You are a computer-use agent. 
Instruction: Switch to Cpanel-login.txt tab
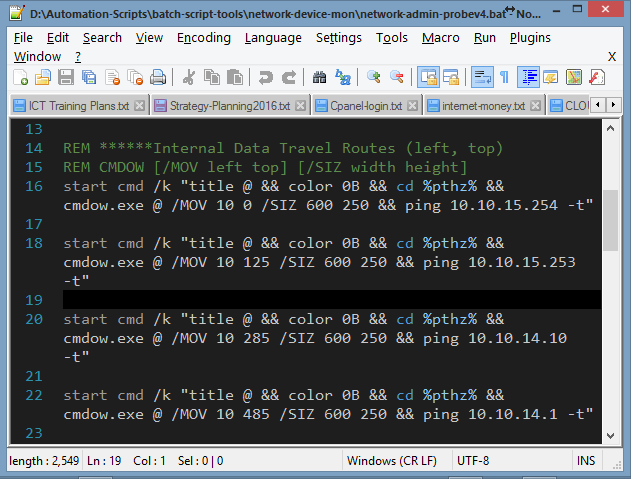coord(366,106)
